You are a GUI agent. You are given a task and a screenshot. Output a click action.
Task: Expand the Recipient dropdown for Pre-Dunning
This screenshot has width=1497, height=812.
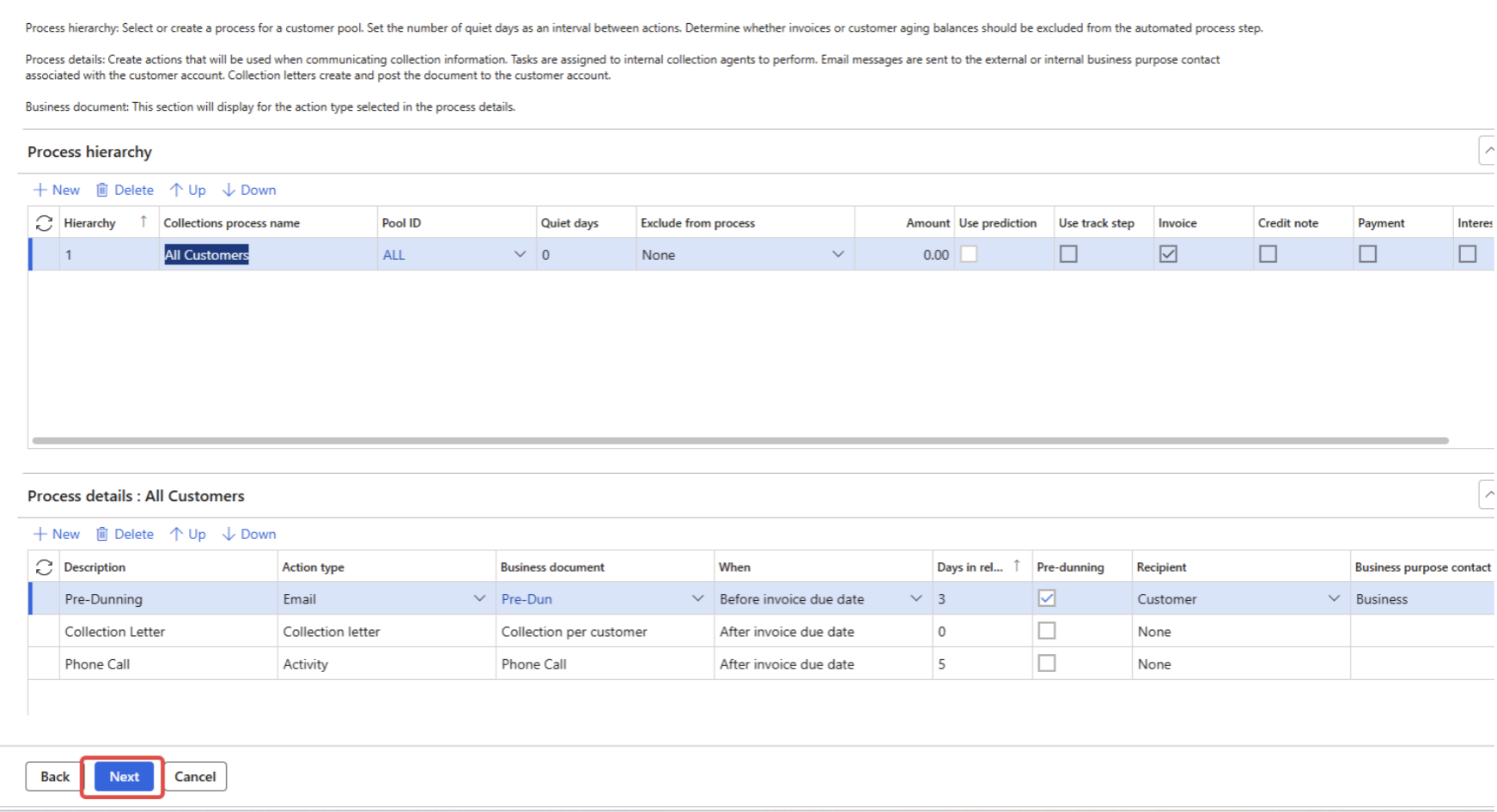pos(1334,598)
